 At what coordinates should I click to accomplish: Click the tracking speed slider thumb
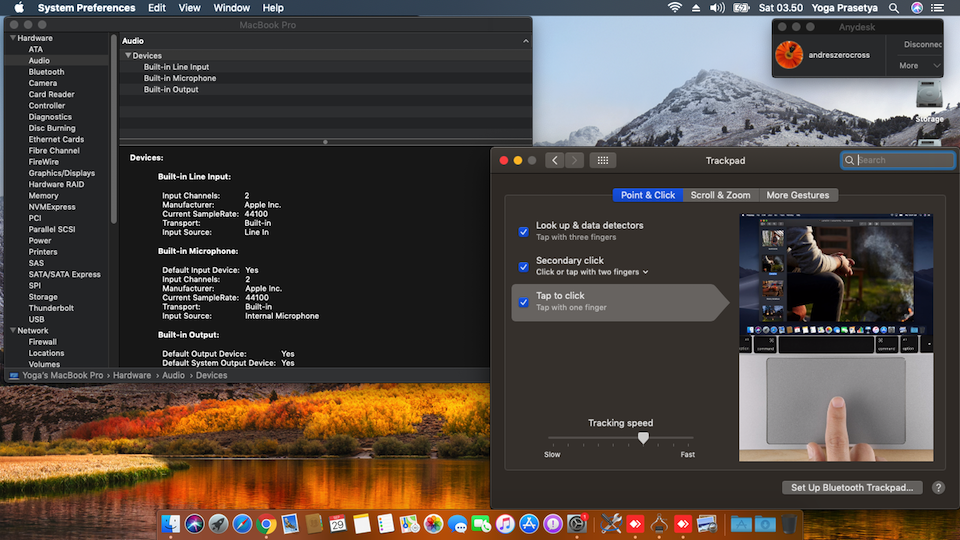coord(643,438)
